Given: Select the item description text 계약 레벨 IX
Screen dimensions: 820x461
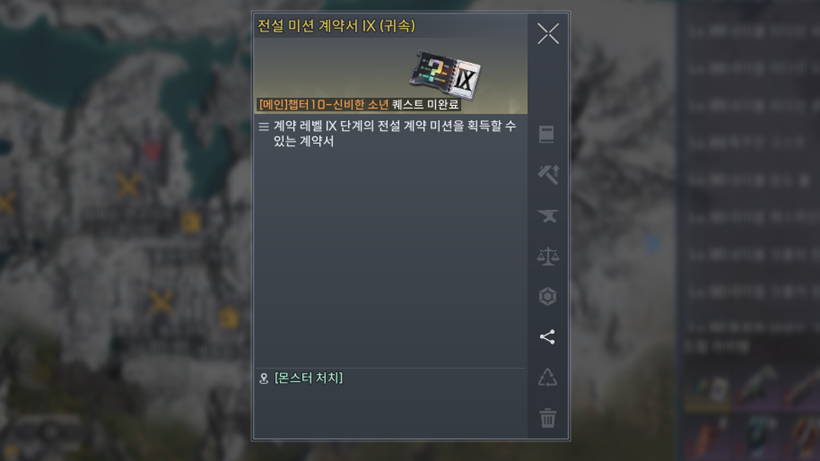Looking at the screenshot, I should 395,133.
